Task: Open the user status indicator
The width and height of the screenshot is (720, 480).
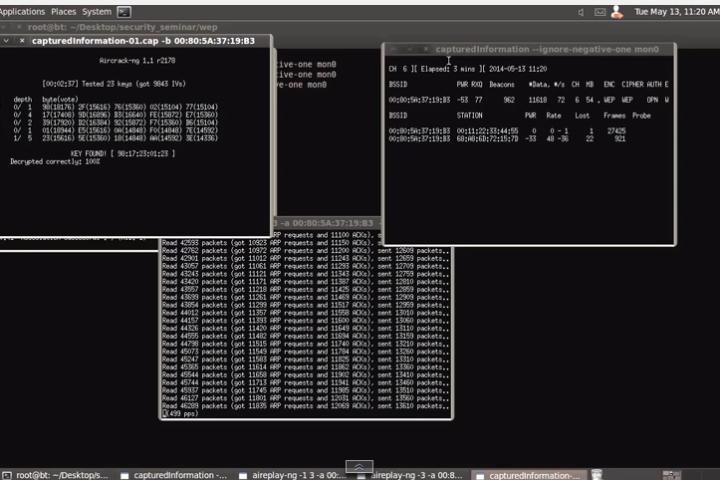Action: (617, 12)
